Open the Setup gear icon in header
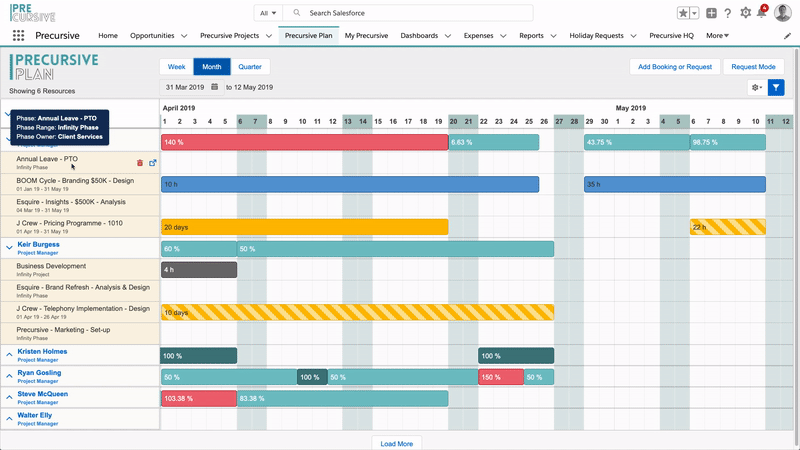 pyautogui.click(x=745, y=13)
